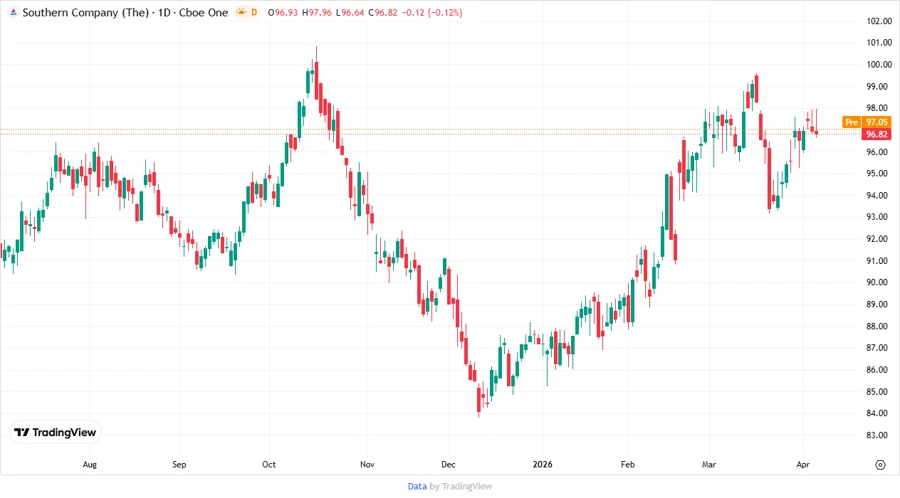900x498 pixels.
Task: Click the Southern Company symbol logo
Action: pyautogui.click(x=13, y=12)
